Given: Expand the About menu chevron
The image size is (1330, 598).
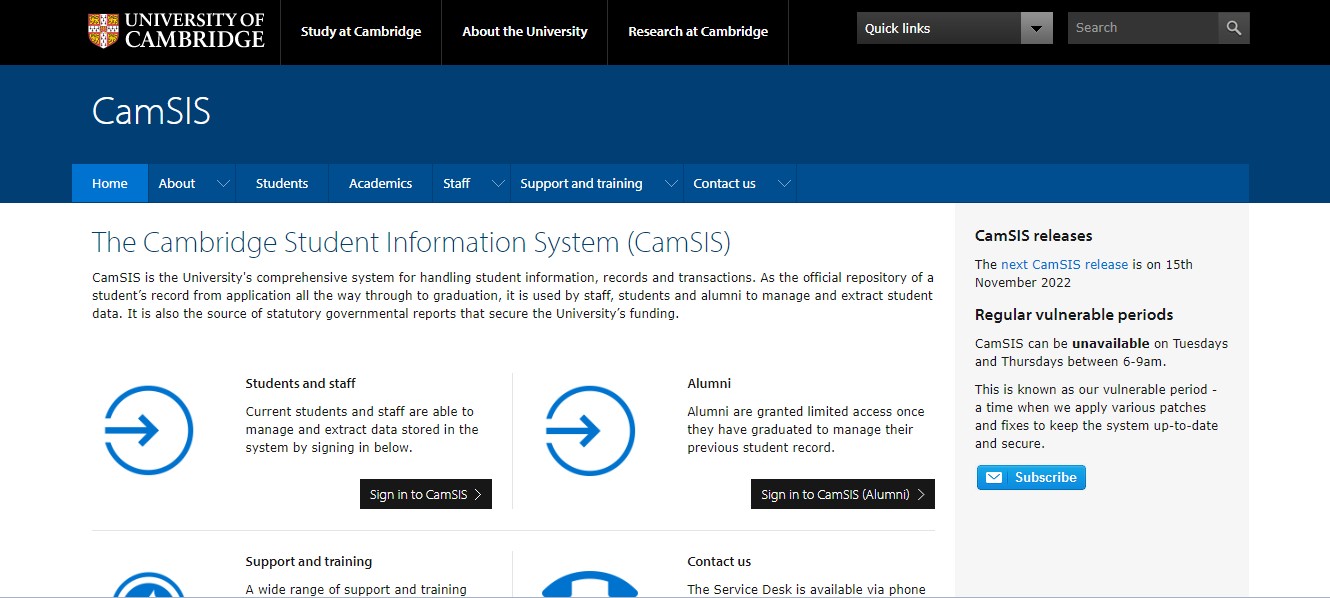Looking at the screenshot, I should (223, 184).
